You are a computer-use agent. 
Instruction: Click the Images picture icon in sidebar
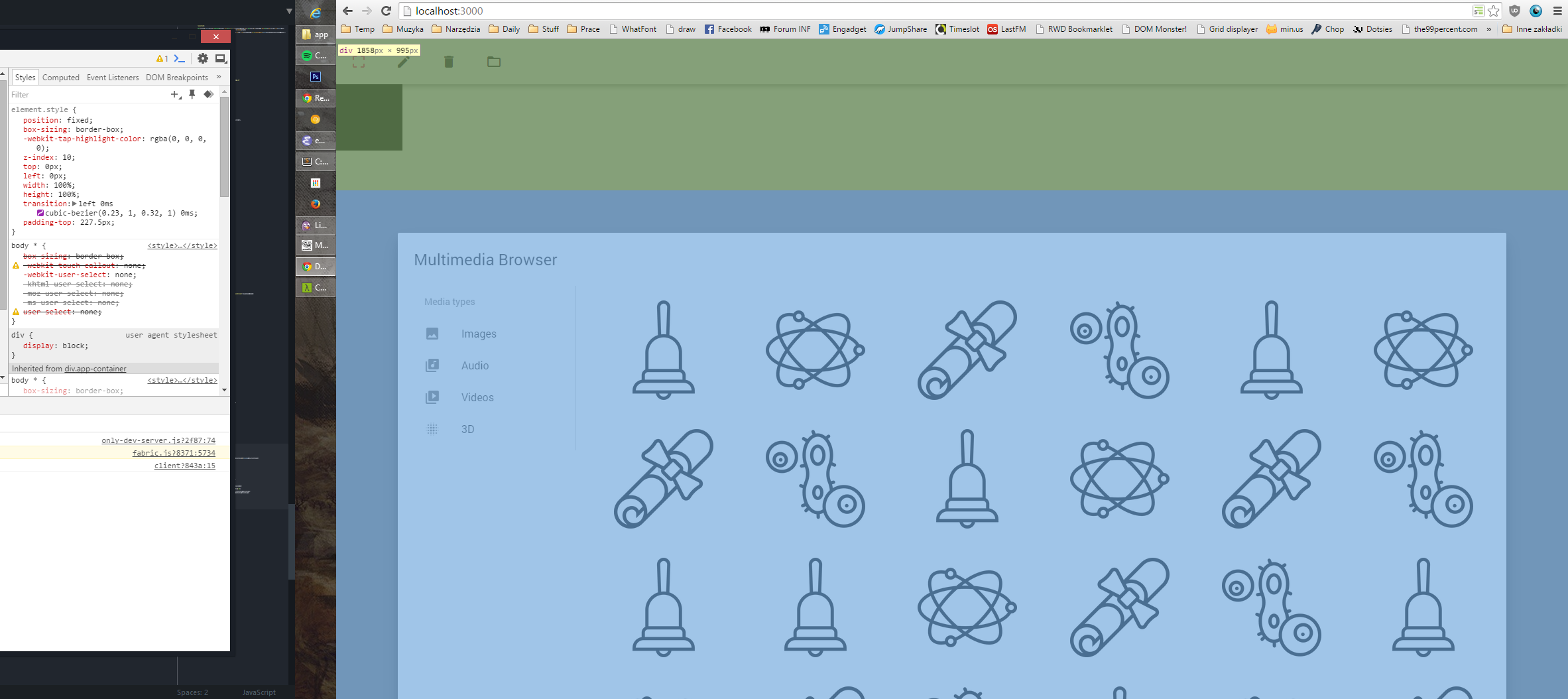(432, 334)
